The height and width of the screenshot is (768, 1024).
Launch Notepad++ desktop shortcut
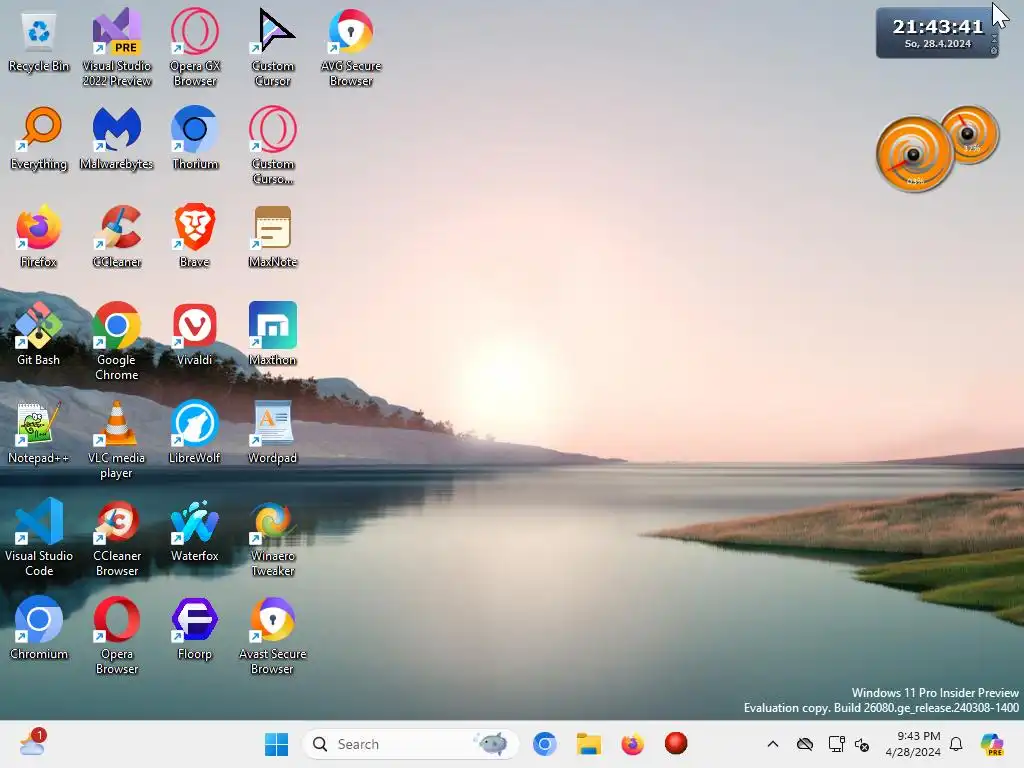39,433
